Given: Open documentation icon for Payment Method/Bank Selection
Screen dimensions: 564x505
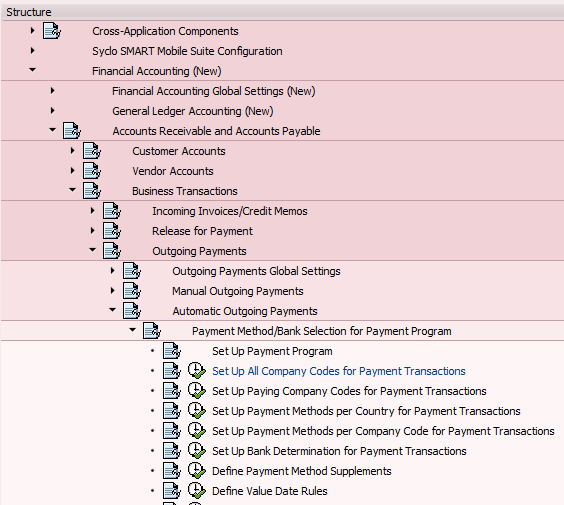Looking at the screenshot, I should [x=152, y=331].
